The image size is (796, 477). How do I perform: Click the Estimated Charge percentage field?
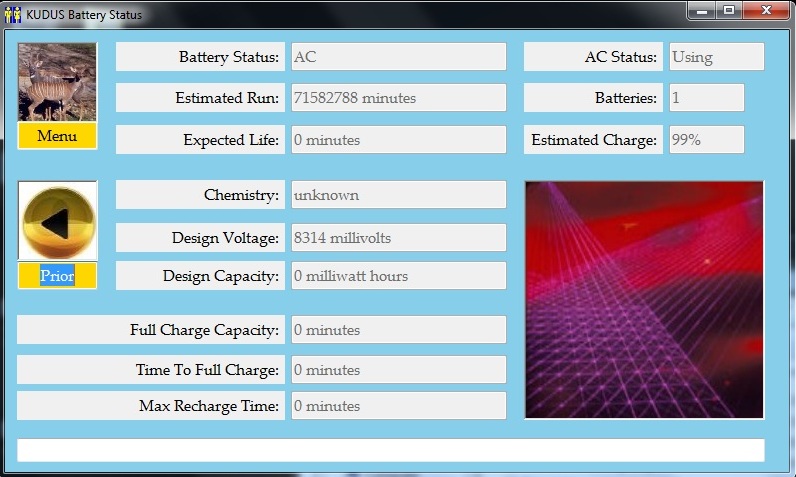pyautogui.click(x=705, y=140)
